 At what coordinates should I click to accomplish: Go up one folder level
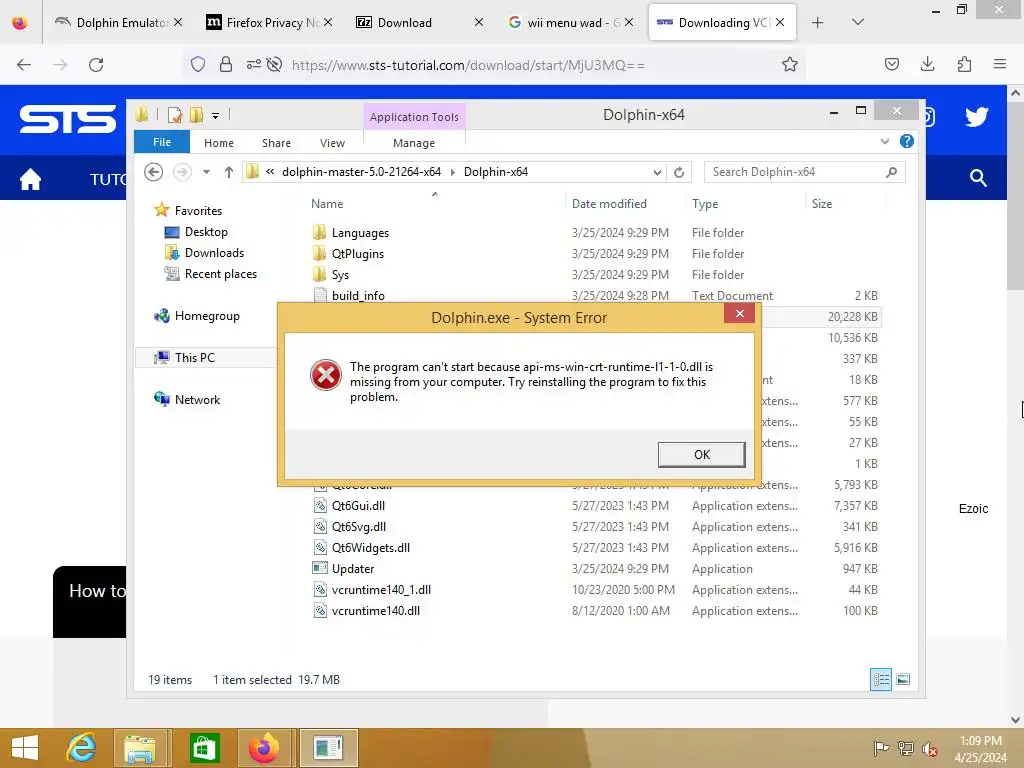point(229,172)
